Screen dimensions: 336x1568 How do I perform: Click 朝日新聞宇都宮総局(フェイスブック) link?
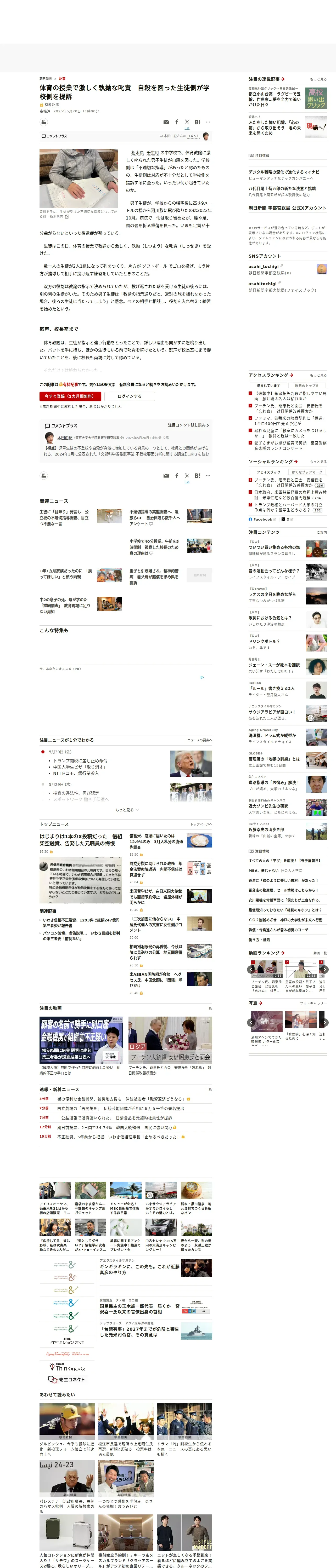point(282,290)
